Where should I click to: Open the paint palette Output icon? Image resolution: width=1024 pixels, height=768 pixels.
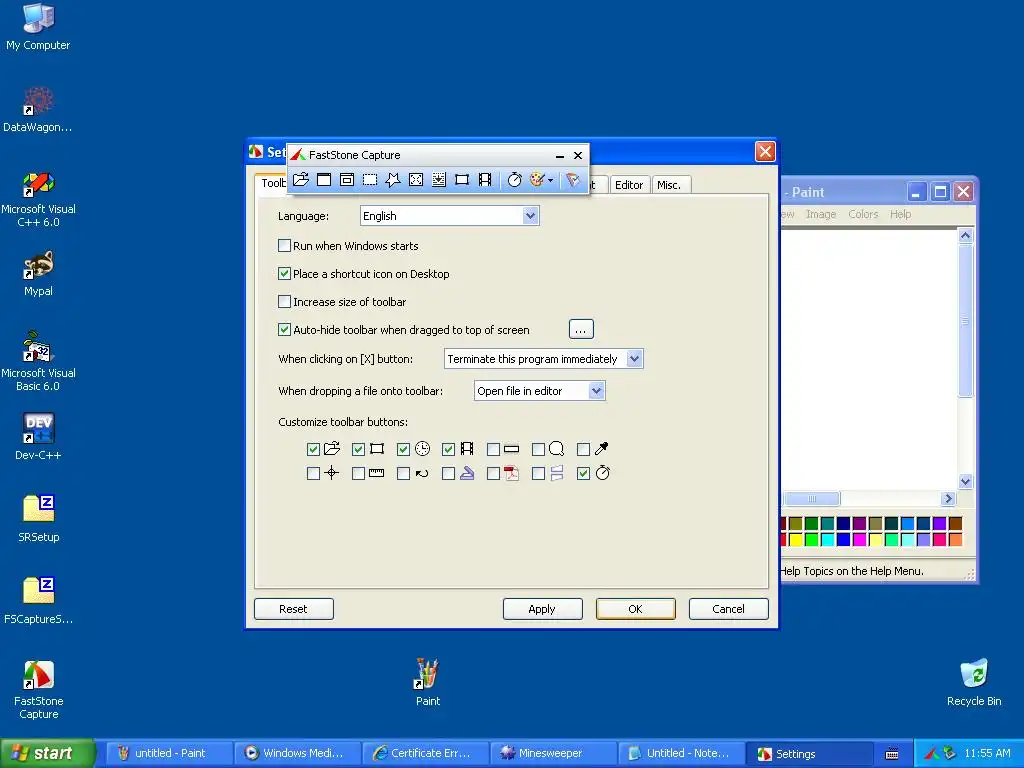[537, 180]
